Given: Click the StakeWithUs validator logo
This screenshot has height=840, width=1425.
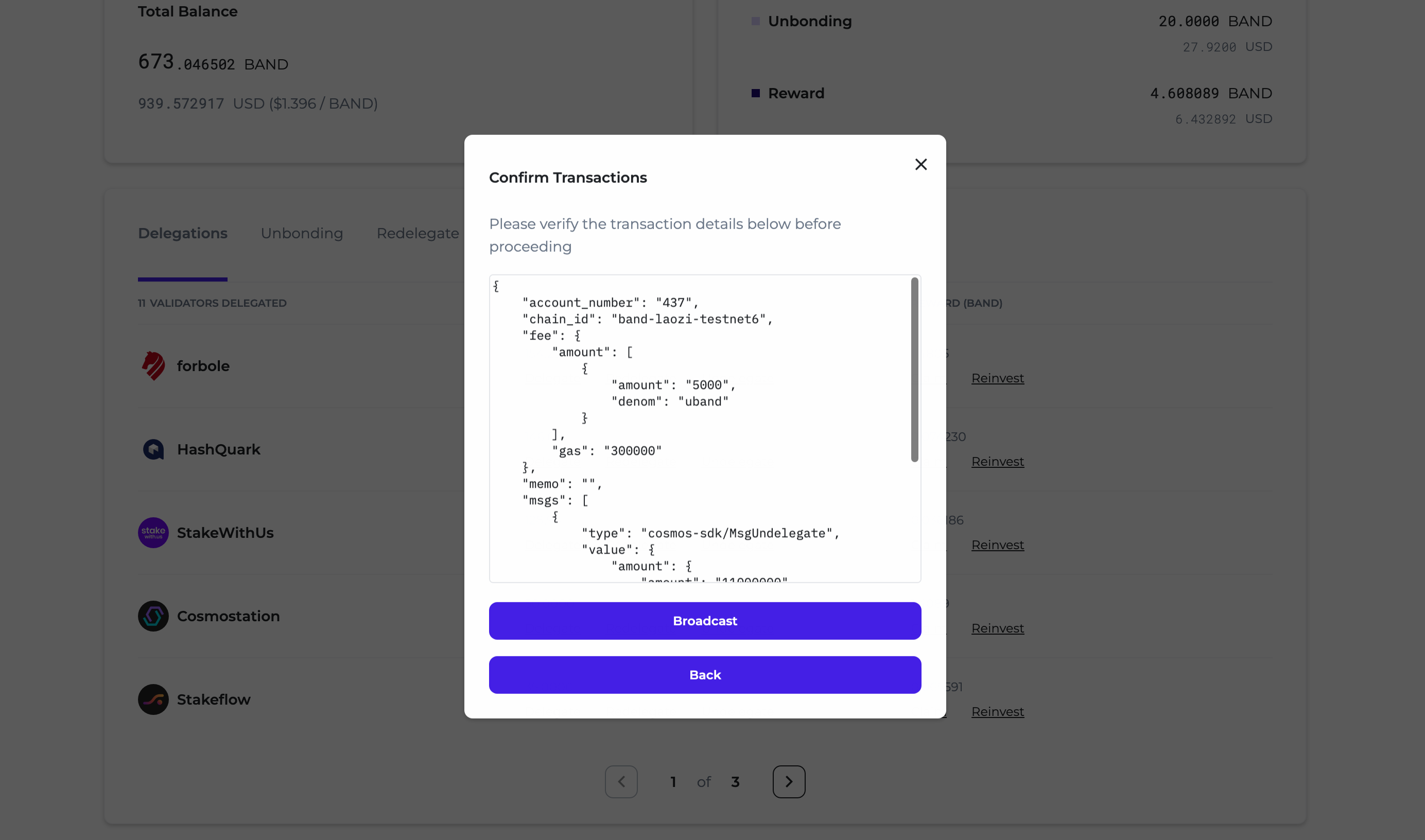Looking at the screenshot, I should coord(153,533).
